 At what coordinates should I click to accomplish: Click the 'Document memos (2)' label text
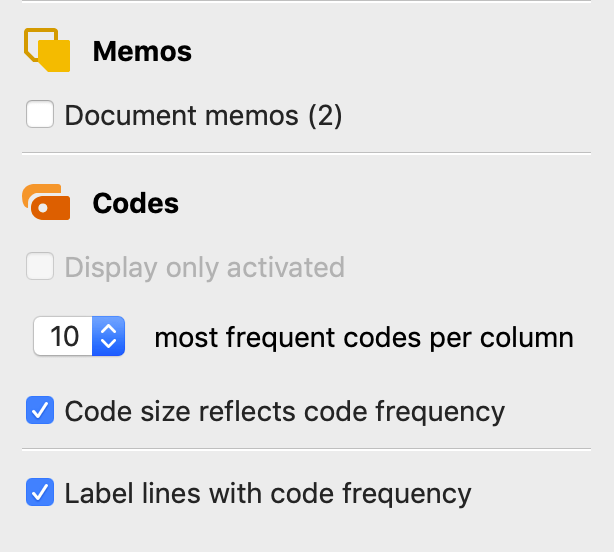point(203,116)
